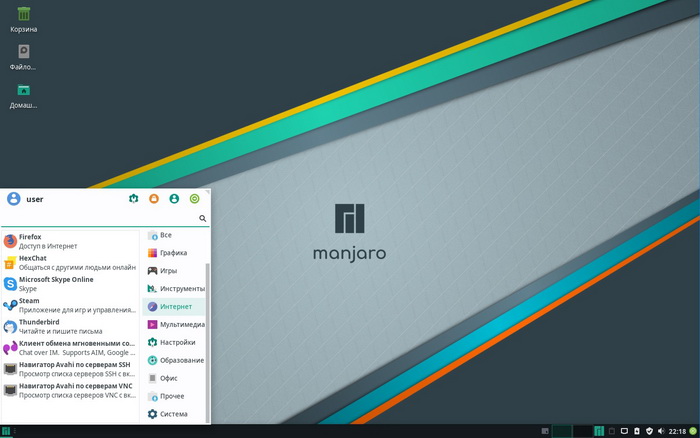700x438 pixels.
Task: Click the green log out icon in menu header
Action: 195,199
